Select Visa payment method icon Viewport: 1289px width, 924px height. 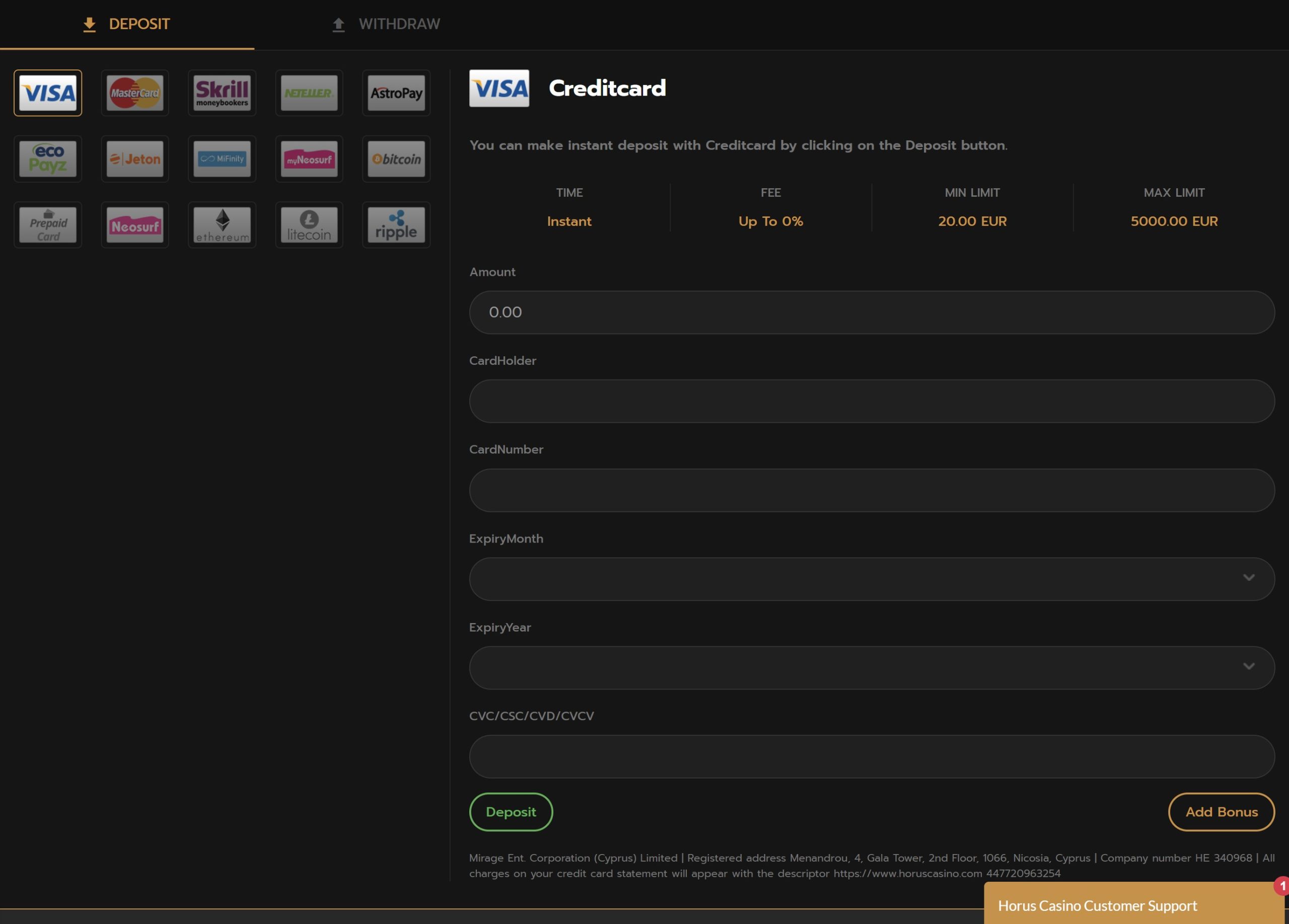click(x=48, y=92)
